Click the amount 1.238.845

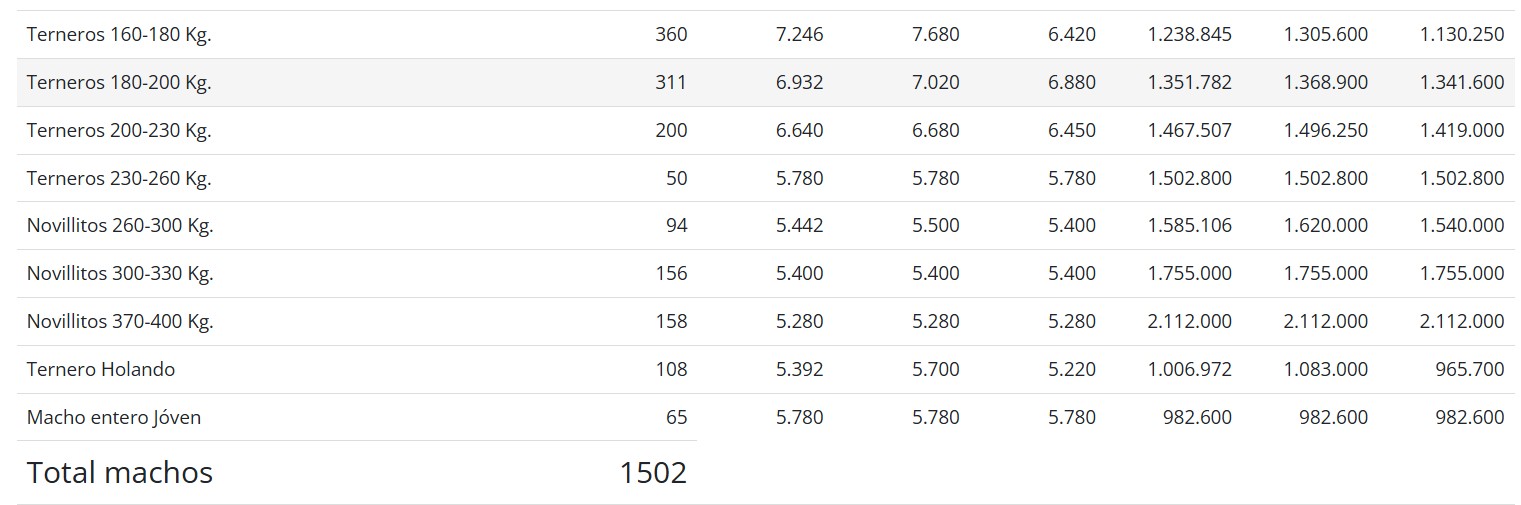coord(1189,35)
